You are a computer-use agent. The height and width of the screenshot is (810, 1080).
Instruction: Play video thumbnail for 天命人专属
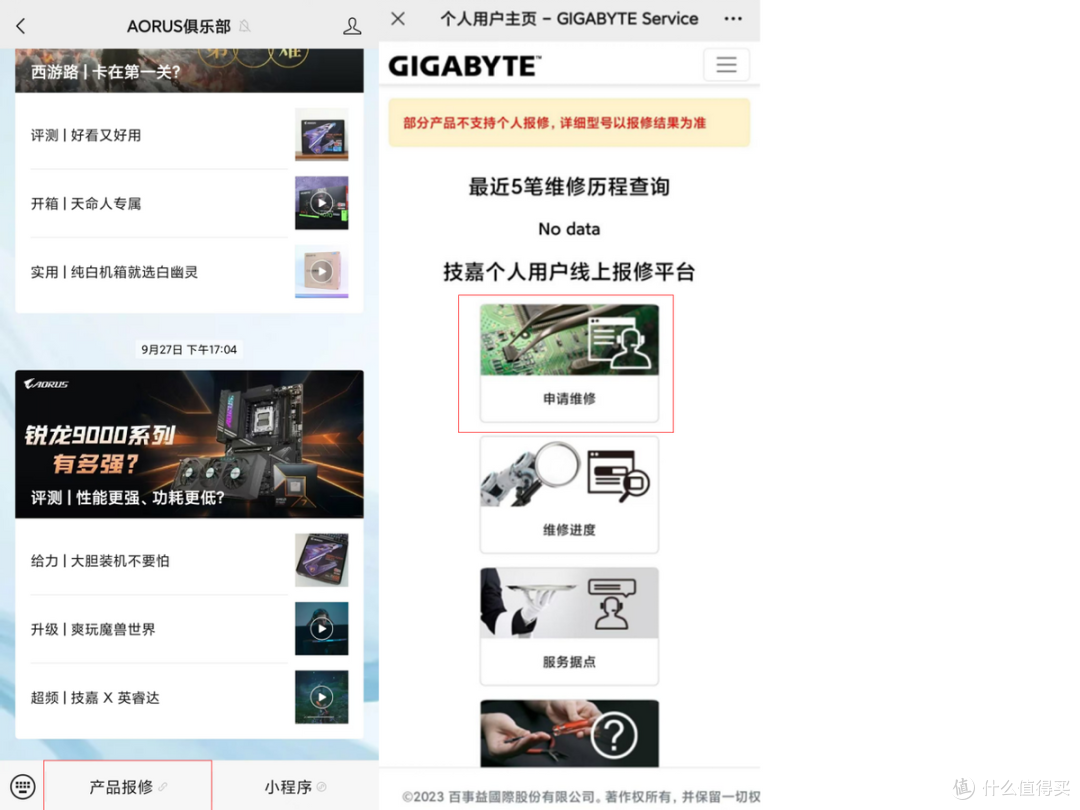click(x=322, y=202)
